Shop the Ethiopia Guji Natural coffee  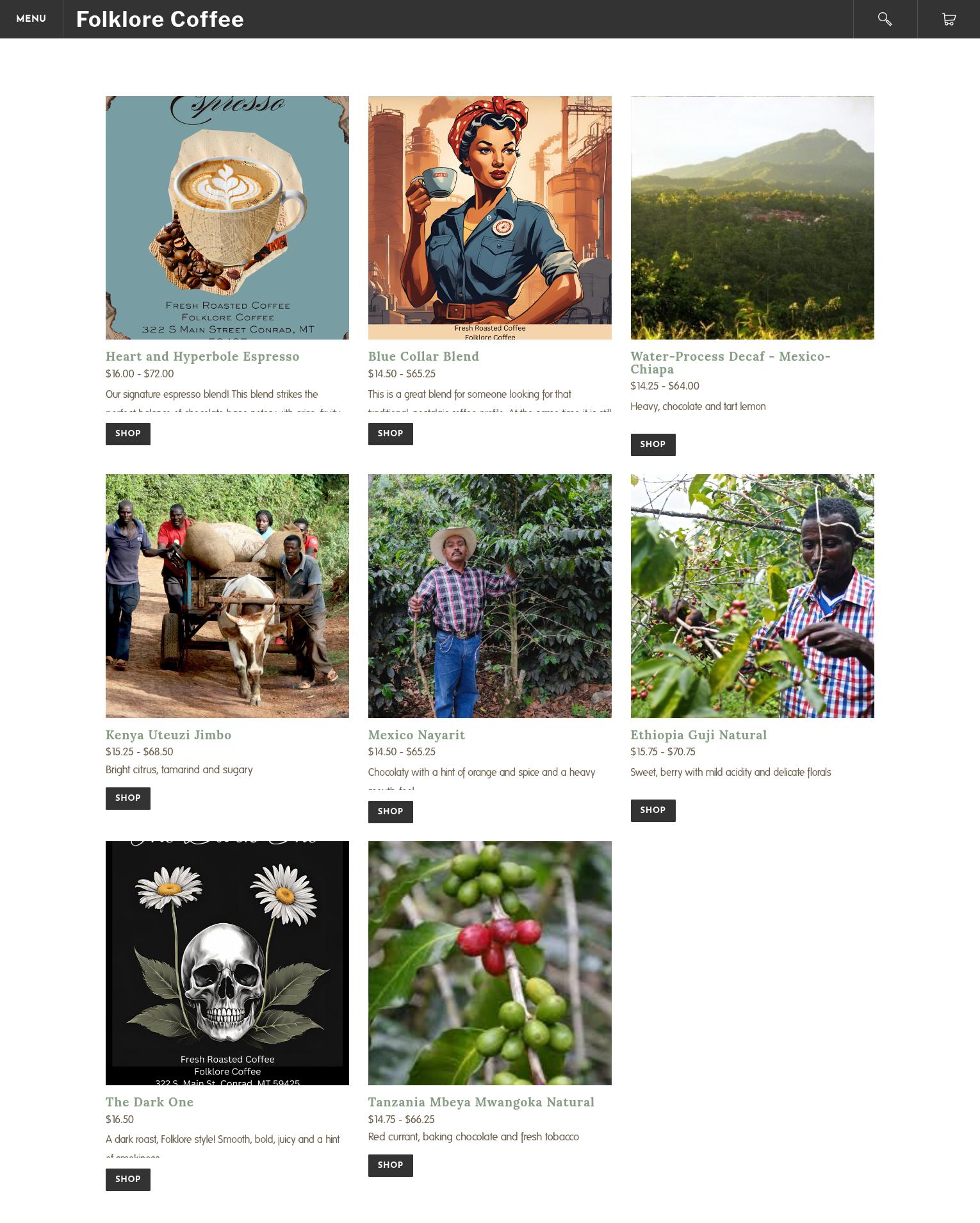(x=653, y=810)
